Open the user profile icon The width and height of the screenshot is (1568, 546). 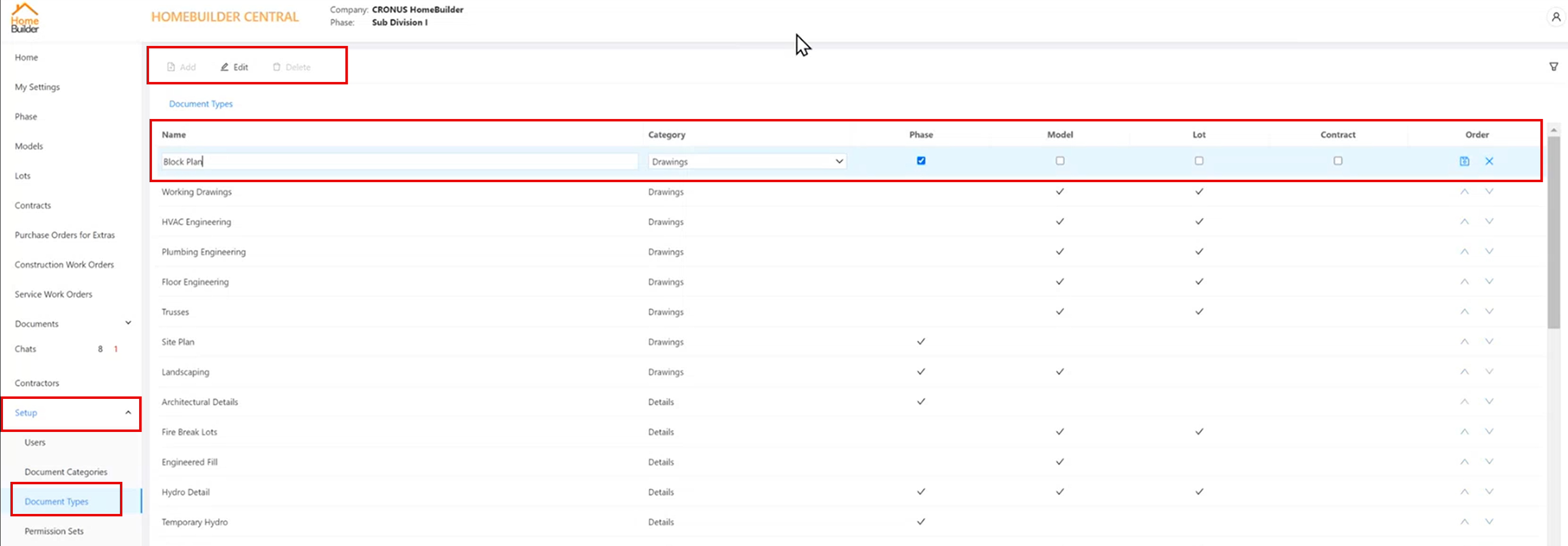point(1556,17)
